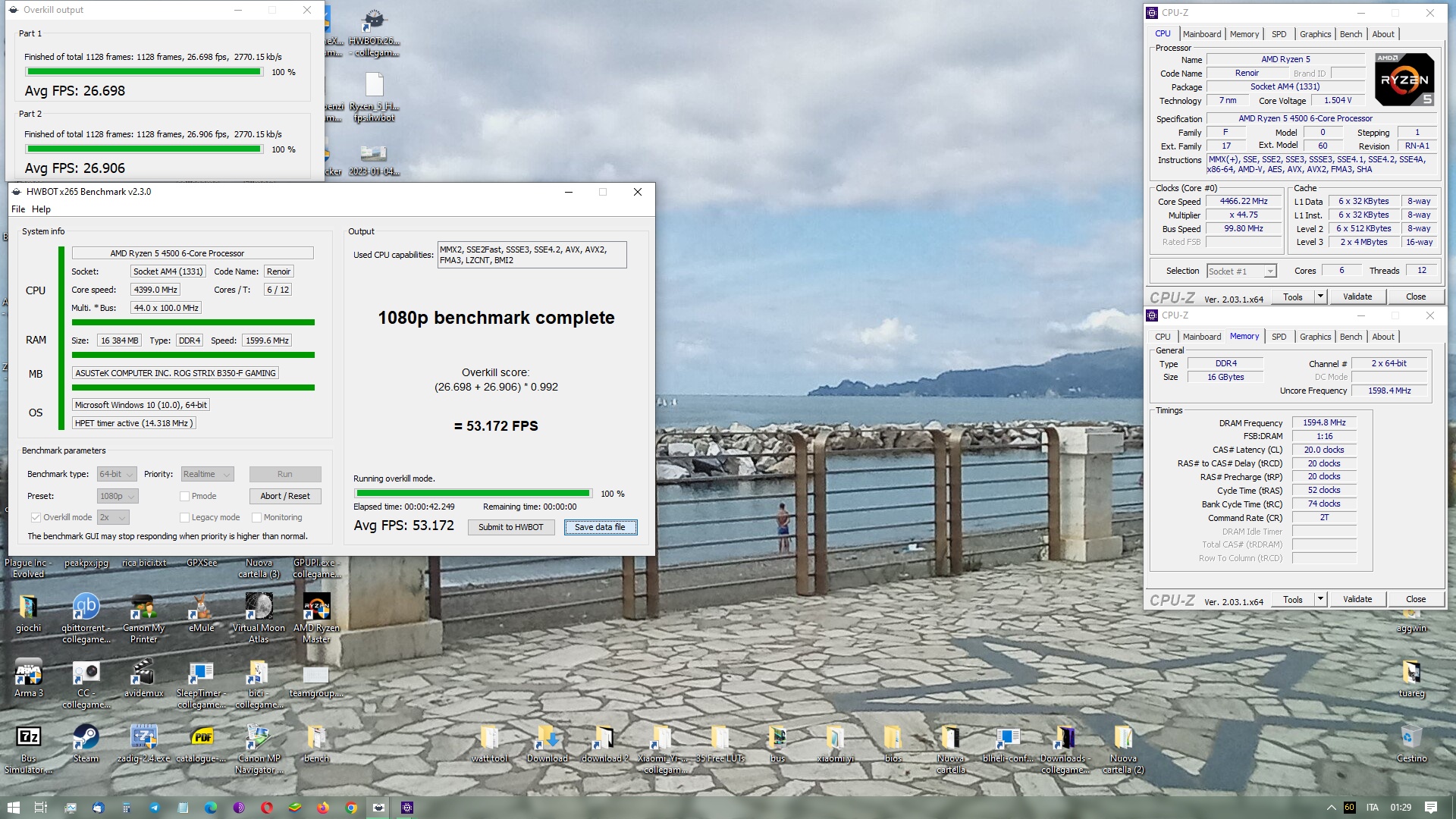Show hidden system tray icons chevron
1456x819 pixels.
[x=1331, y=808]
